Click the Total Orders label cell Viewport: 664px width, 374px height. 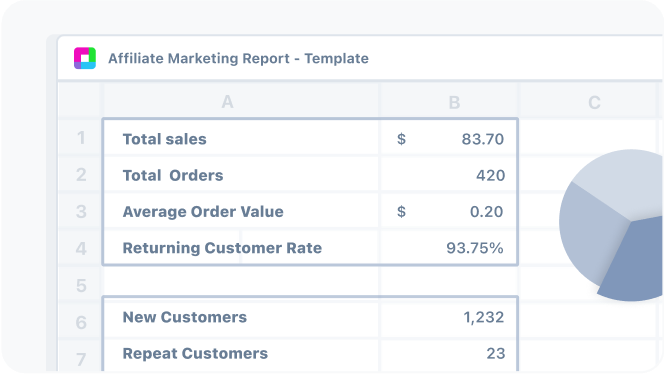[241, 175]
